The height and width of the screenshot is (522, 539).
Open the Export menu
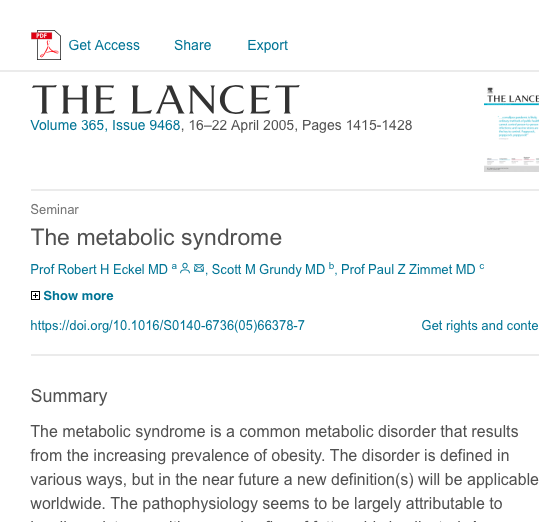(x=267, y=45)
